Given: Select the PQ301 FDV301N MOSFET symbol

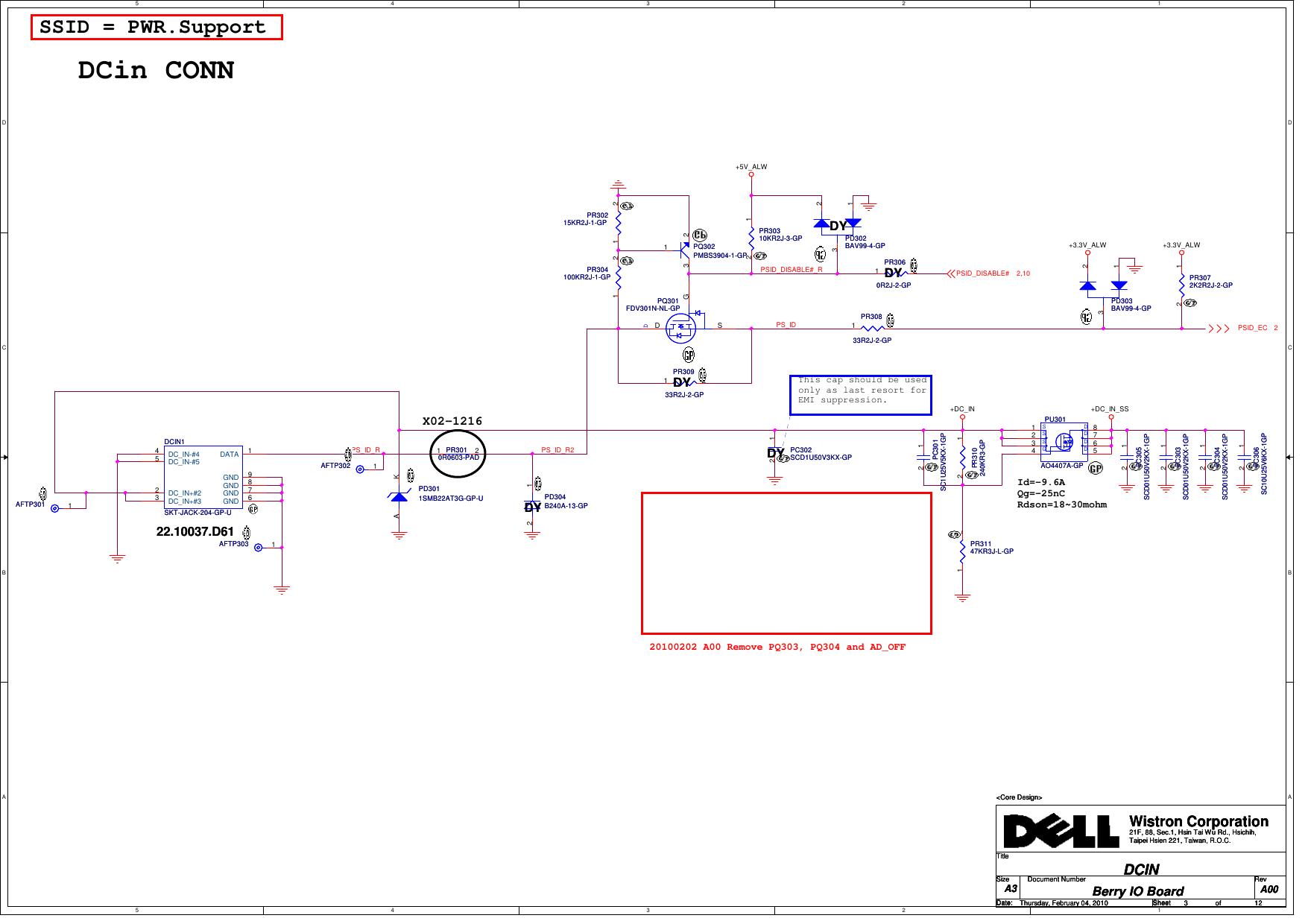Looking at the screenshot, I should pyautogui.click(x=681, y=328).
